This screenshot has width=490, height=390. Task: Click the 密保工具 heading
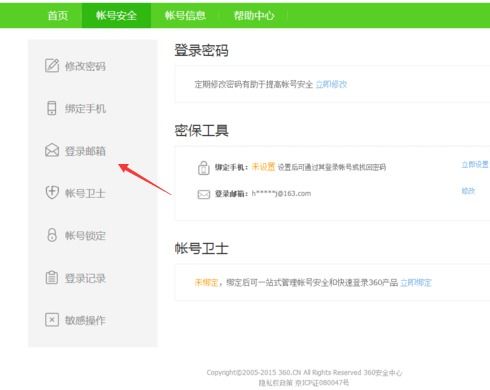(201, 130)
